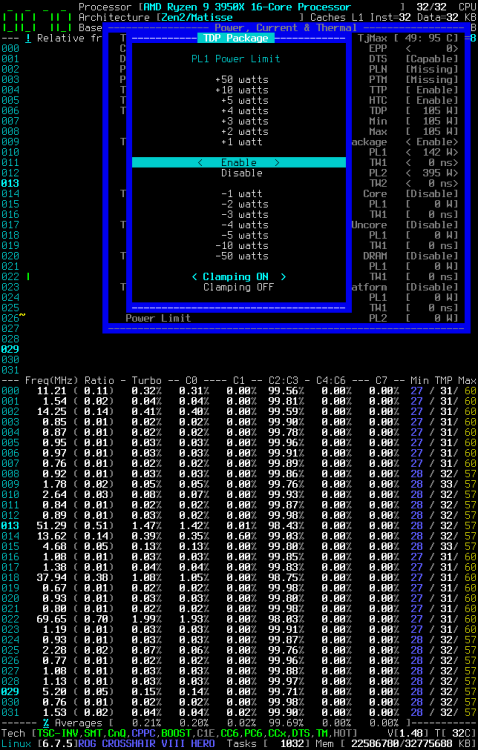Open the EPP value field
Screen dimensions: 478x750
pos(432,48)
